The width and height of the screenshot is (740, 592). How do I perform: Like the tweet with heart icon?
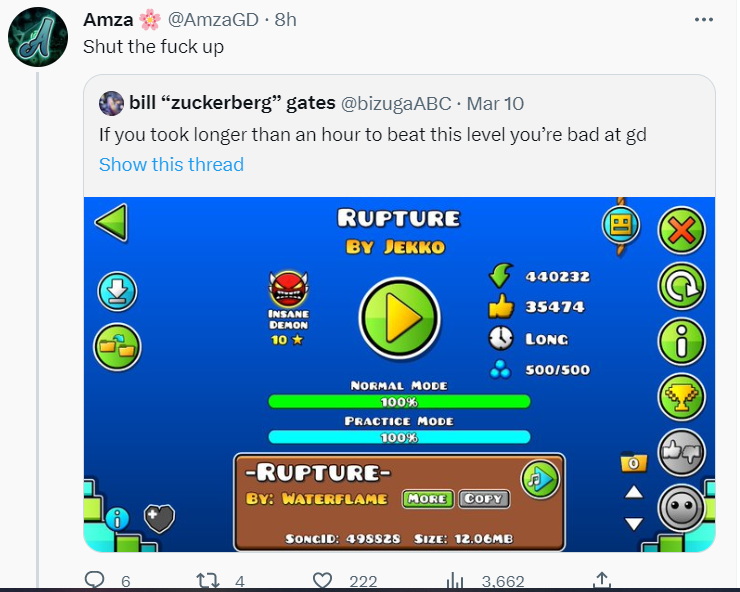tap(323, 581)
